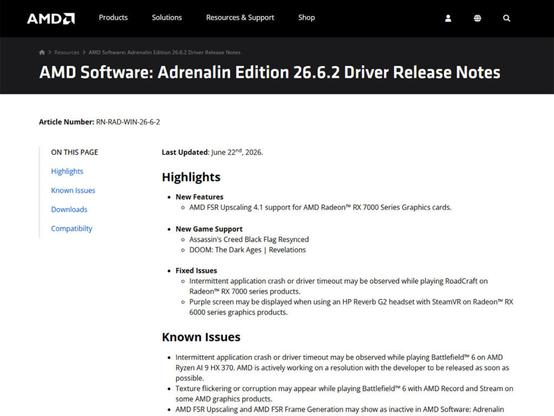Open the search magnifier icon
The image size is (554, 416).
[506, 18]
